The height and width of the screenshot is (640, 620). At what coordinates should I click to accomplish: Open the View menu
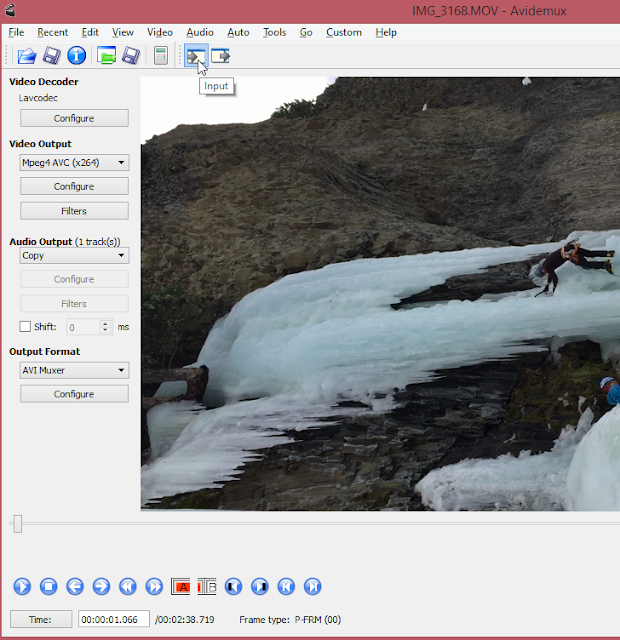tap(123, 32)
